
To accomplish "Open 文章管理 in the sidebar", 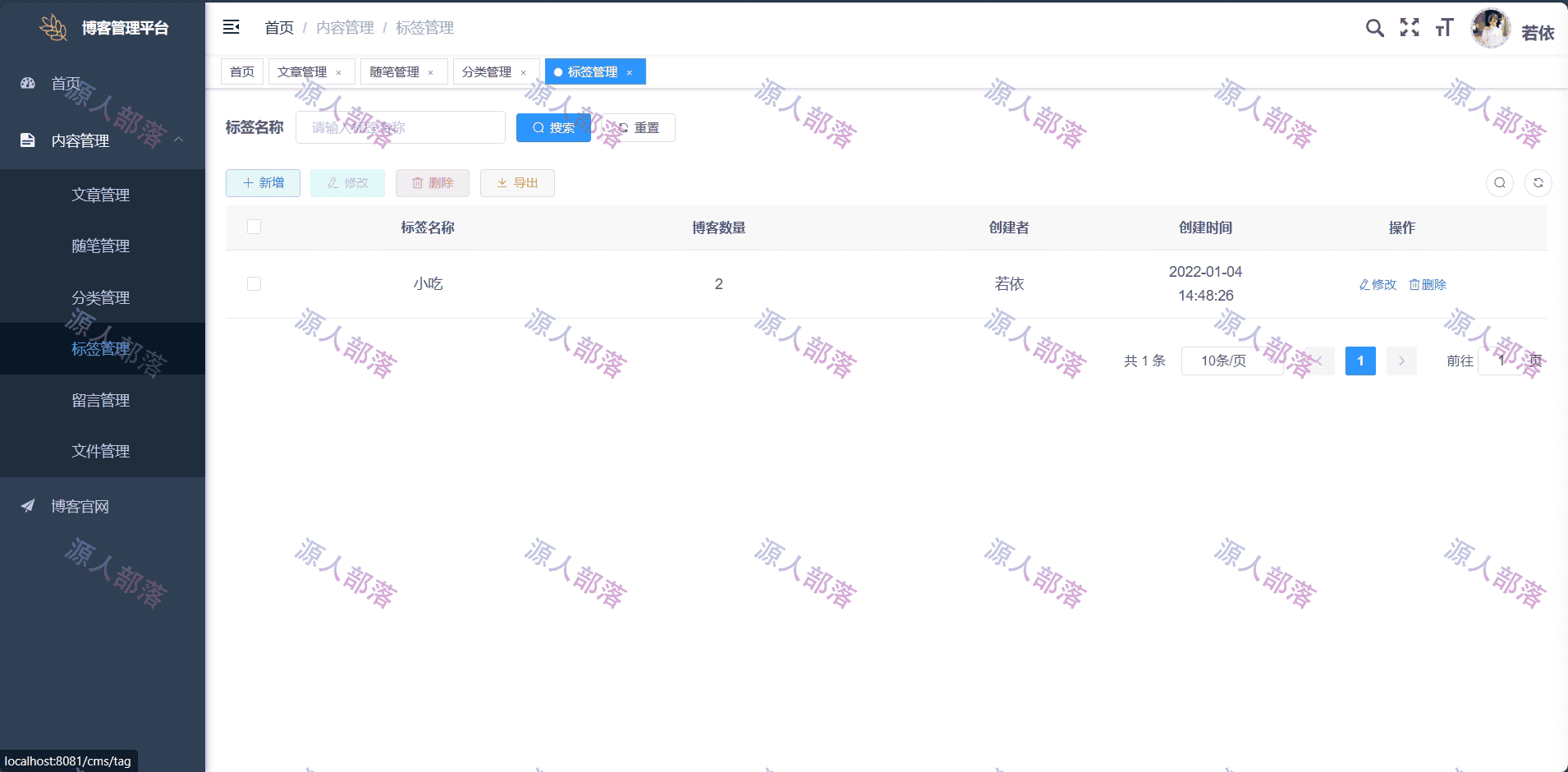I will [x=103, y=195].
